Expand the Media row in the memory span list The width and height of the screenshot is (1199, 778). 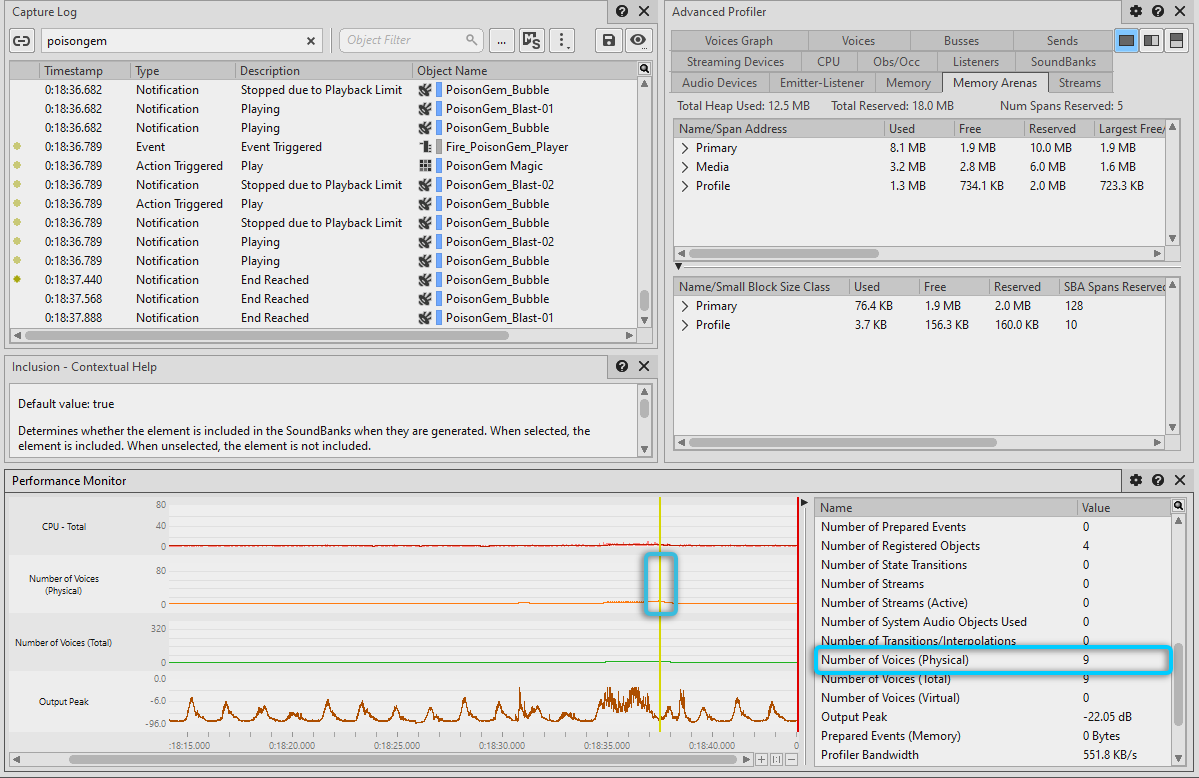[x=685, y=167]
